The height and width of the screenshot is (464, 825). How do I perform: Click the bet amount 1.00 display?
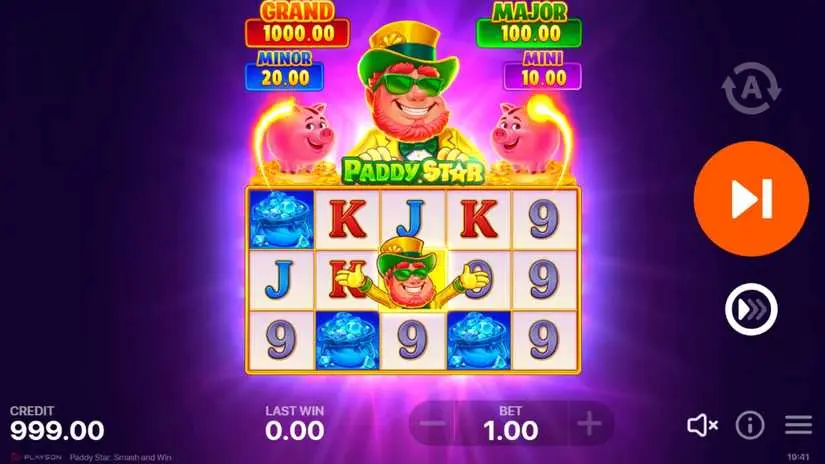click(511, 431)
